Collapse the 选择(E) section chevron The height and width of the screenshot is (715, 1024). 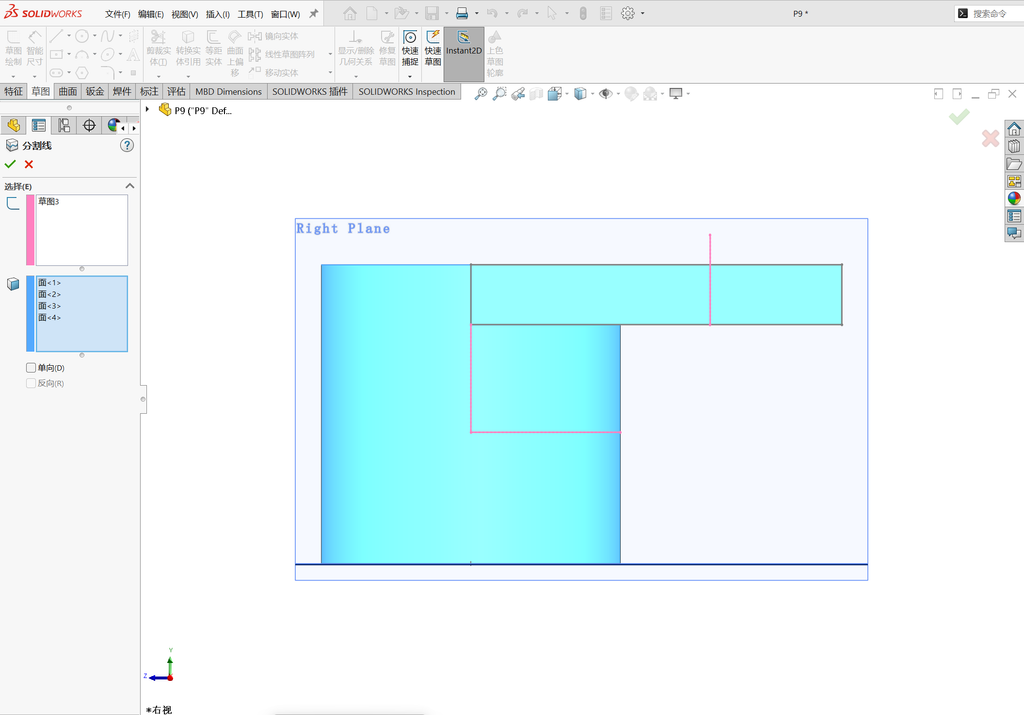[x=129, y=186]
